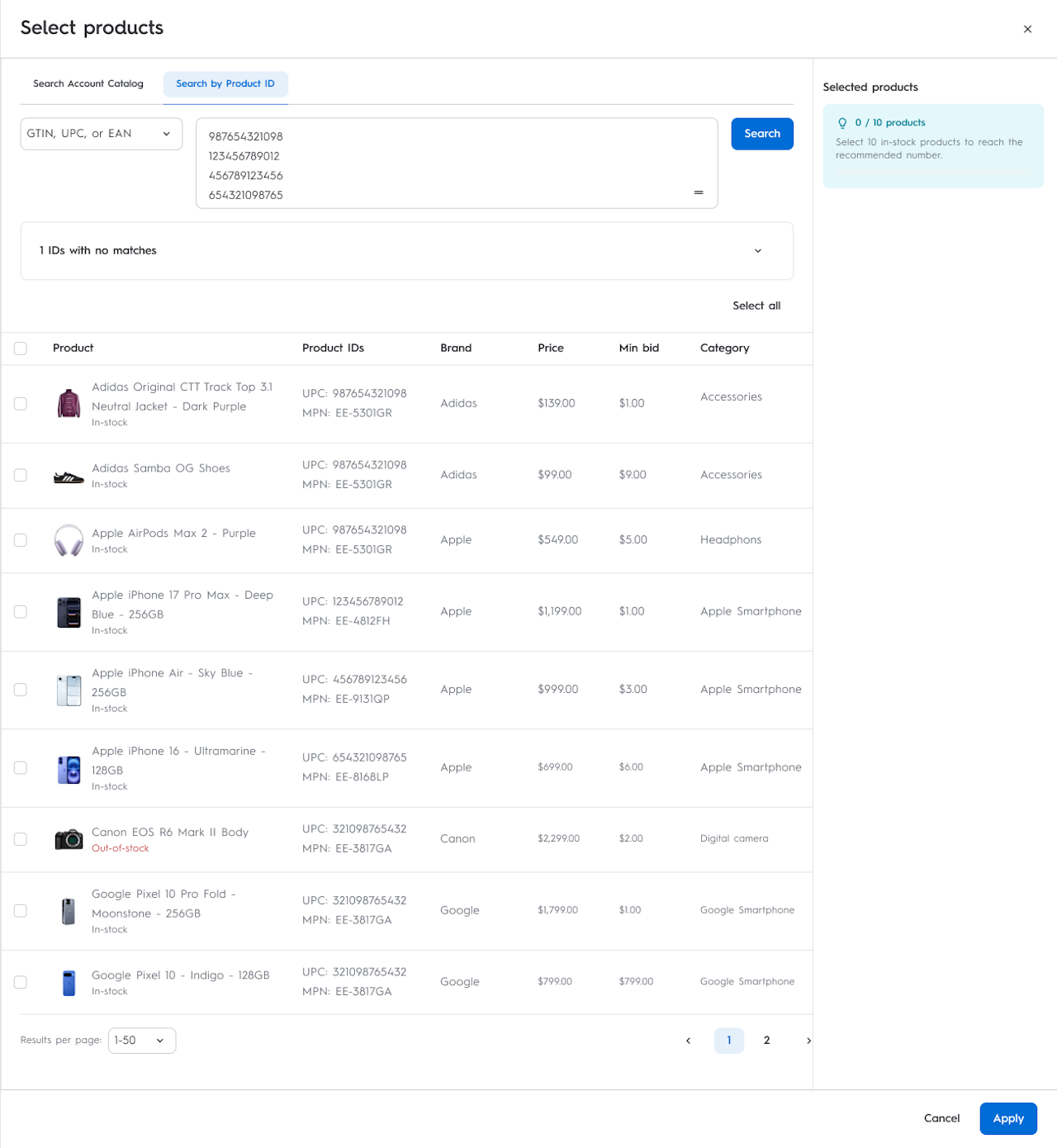
Task: Click the Apple AirPods Max 2 - Purple name
Action: point(173,534)
